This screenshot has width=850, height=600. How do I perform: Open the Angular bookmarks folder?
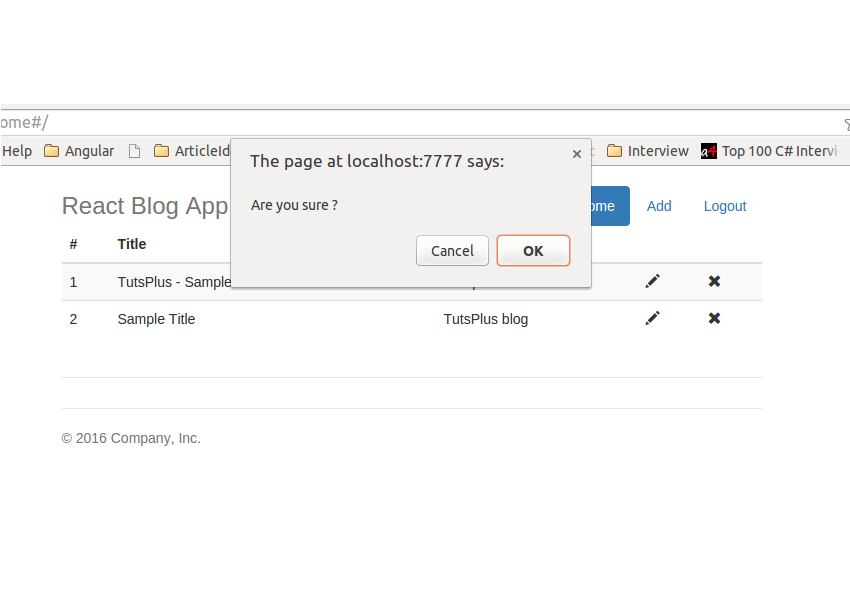click(79, 151)
